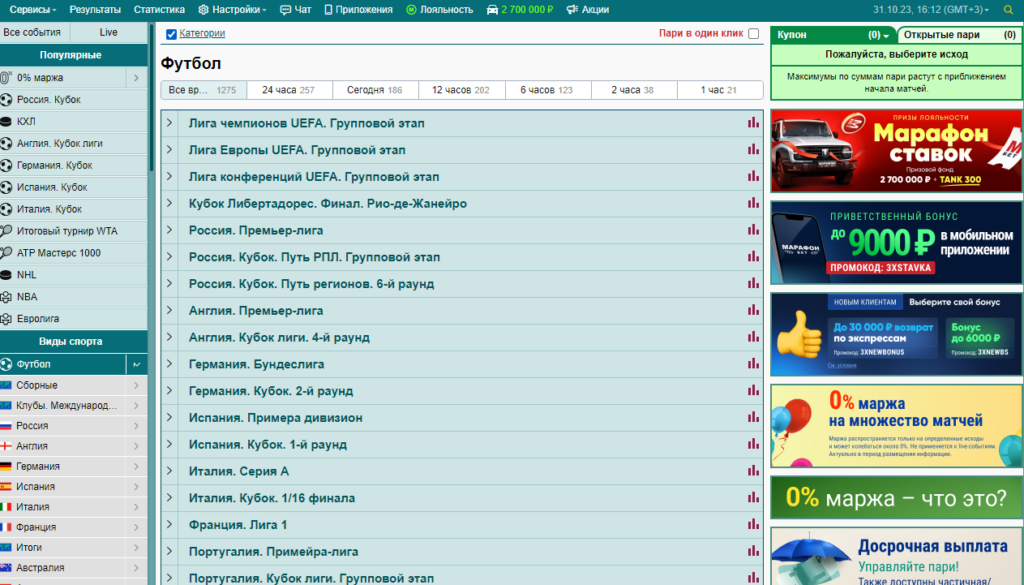Open the 0% маржа – что это? banner
This screenshot has width=1024, height=585.
[896, 498]
